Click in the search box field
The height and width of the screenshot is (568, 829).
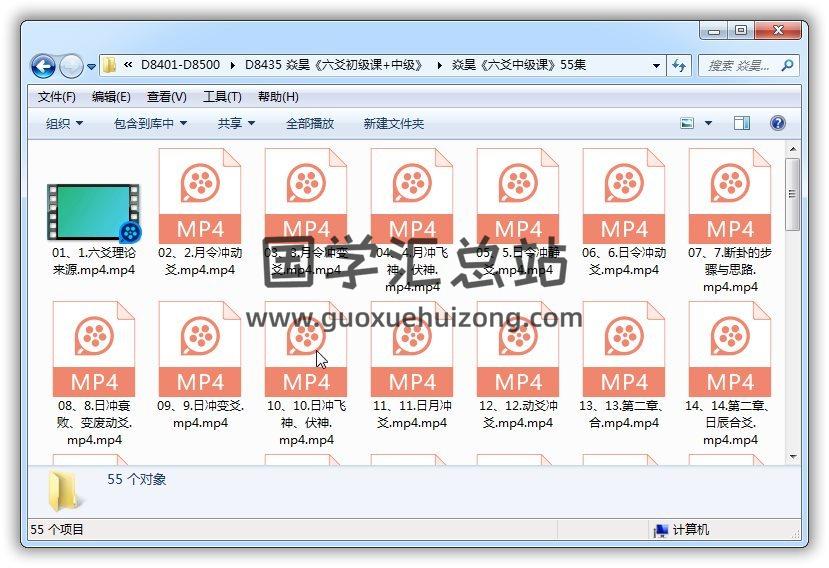click(738, 66)
